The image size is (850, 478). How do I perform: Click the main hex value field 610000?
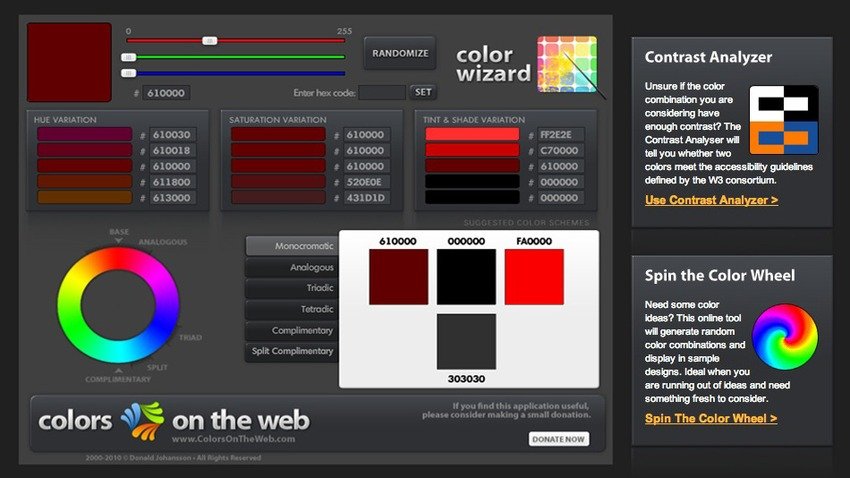tap(166, 93)
